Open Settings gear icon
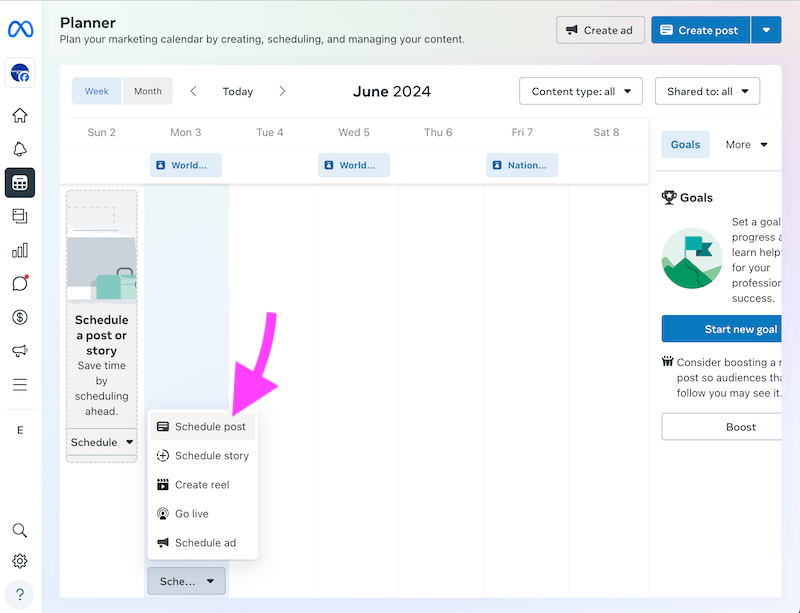This screenshot has width=800, height=613. pos(20,561)
